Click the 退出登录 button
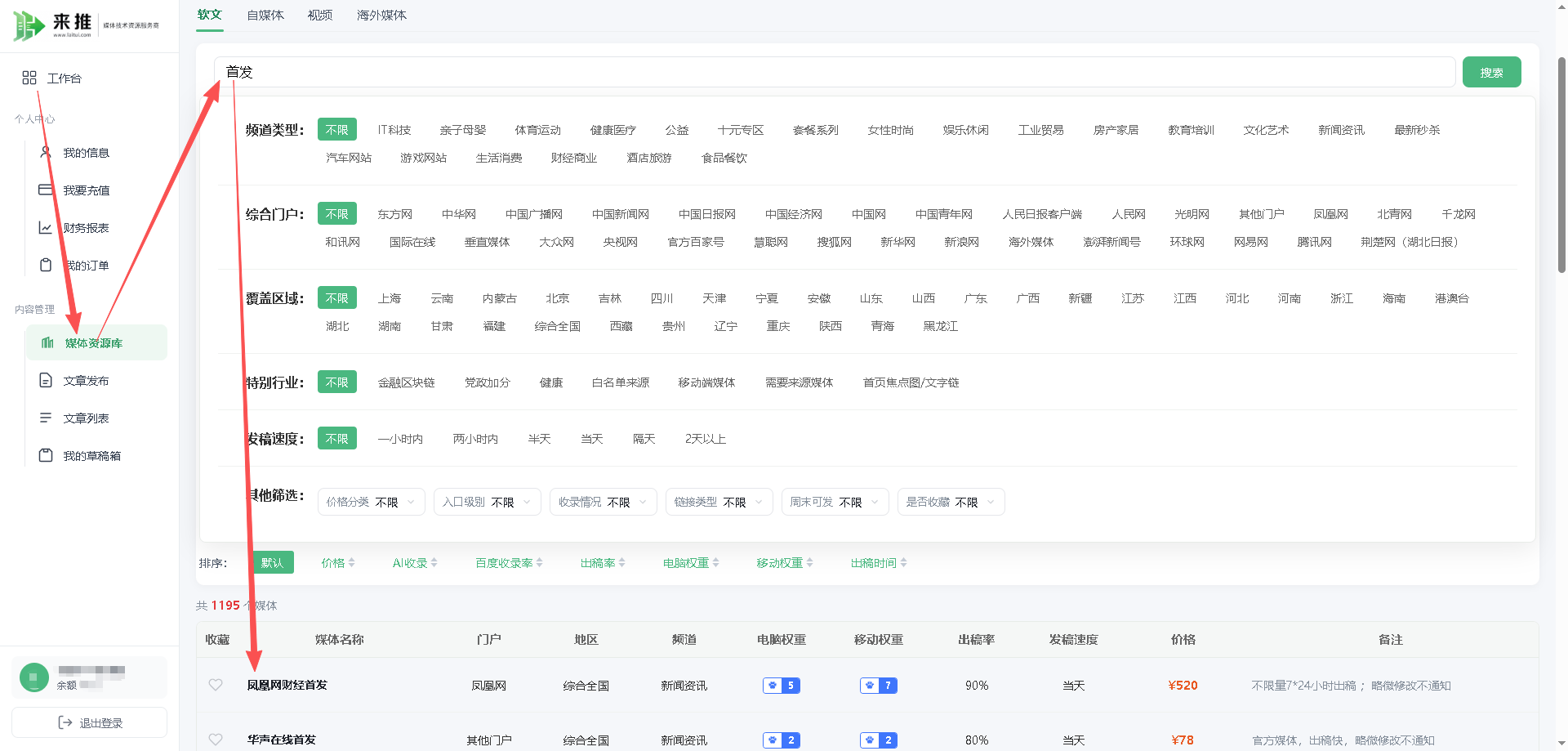1568x751 pixels. [90, 722]
